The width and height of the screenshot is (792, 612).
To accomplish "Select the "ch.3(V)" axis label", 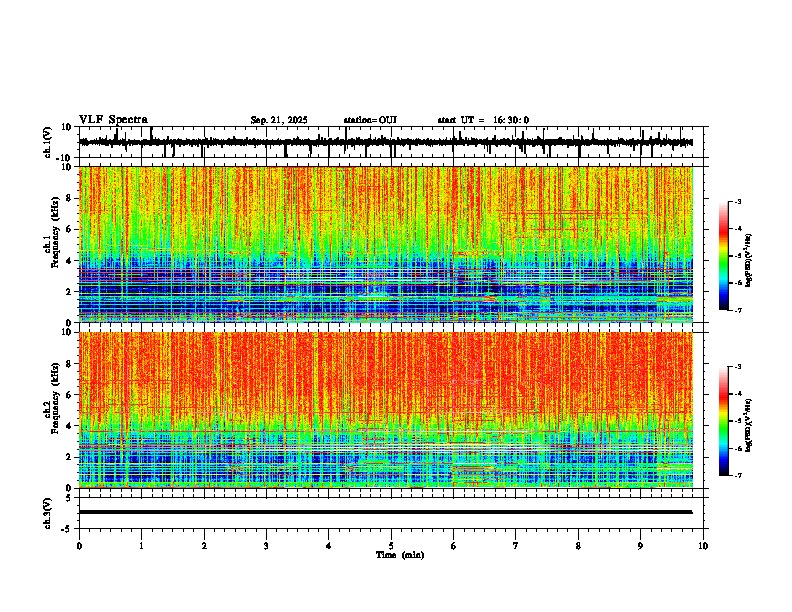I will click(x=48, y=513).
